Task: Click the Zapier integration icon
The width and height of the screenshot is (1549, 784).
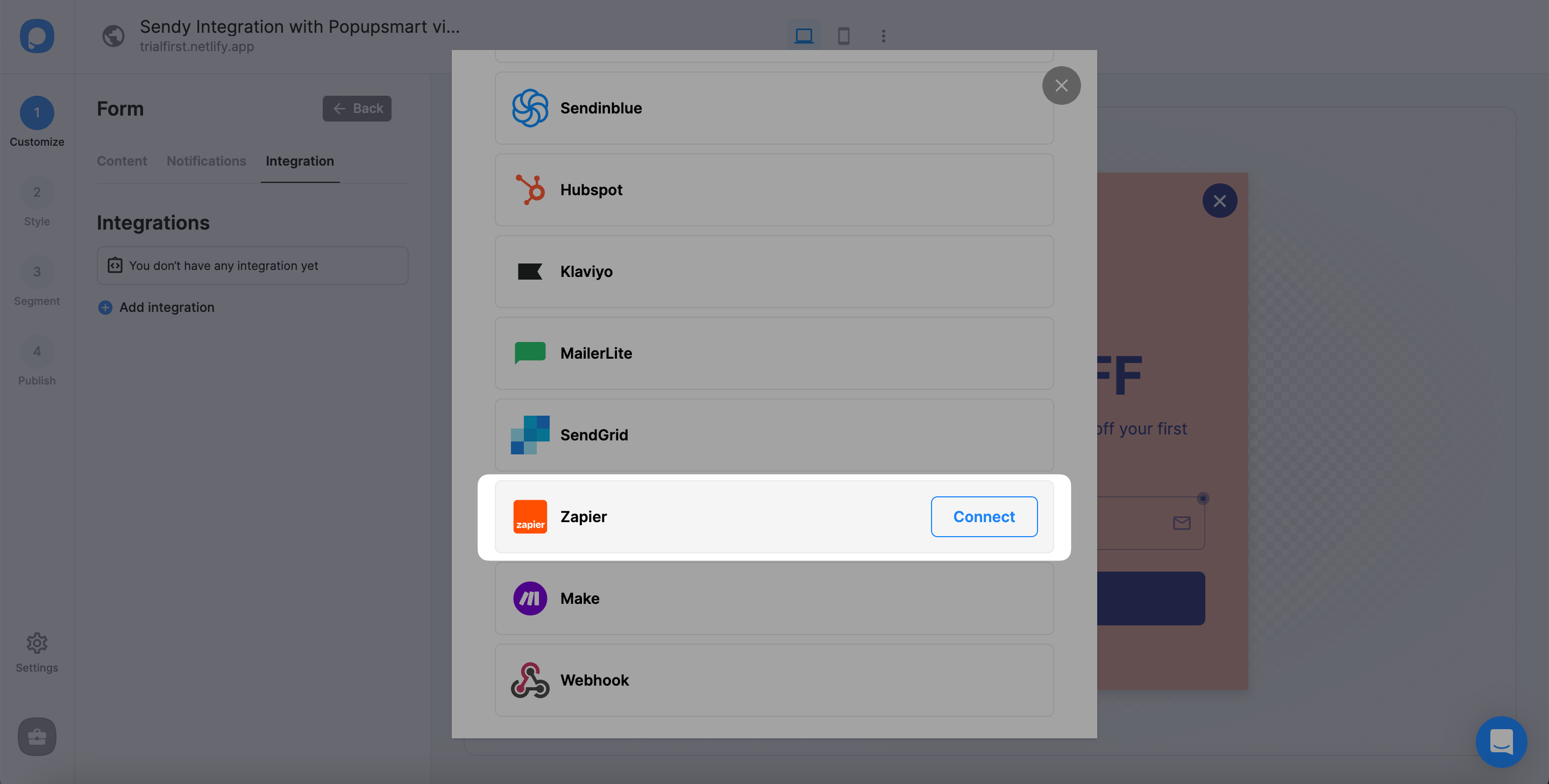Action: pos(530,516)
